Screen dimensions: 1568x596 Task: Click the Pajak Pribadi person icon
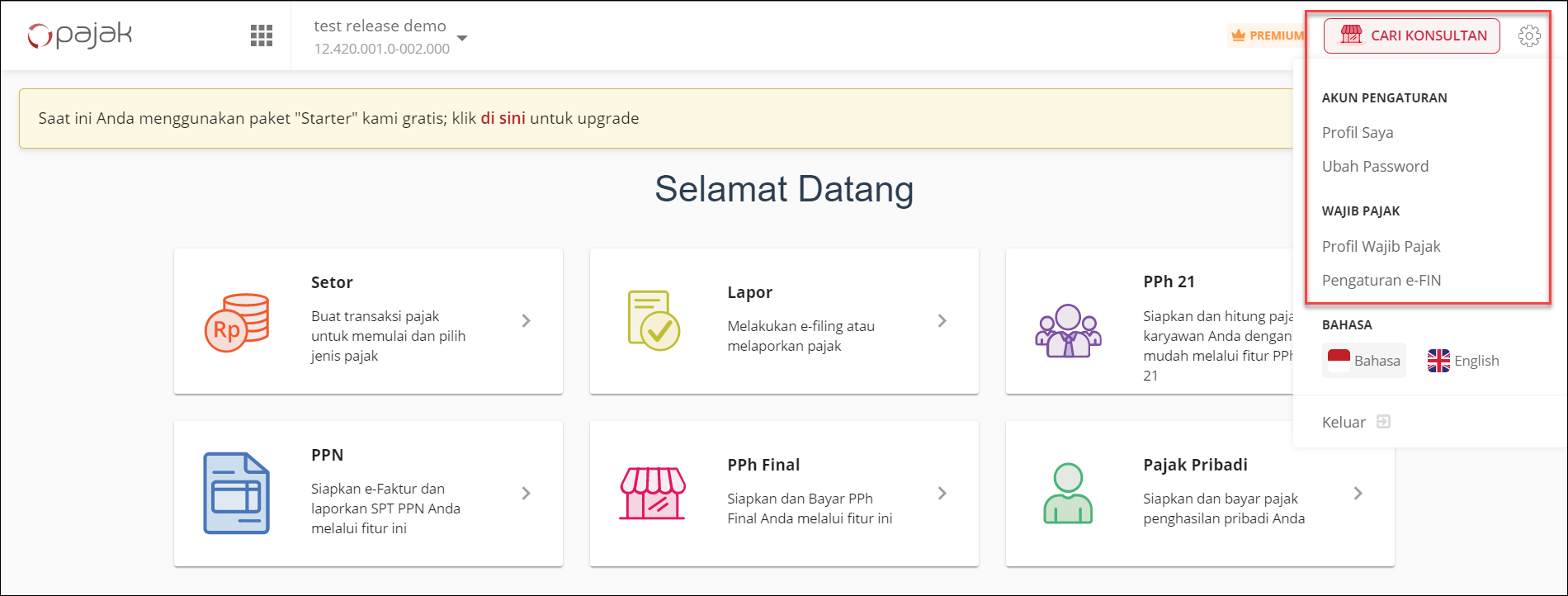click(1068, 493)
